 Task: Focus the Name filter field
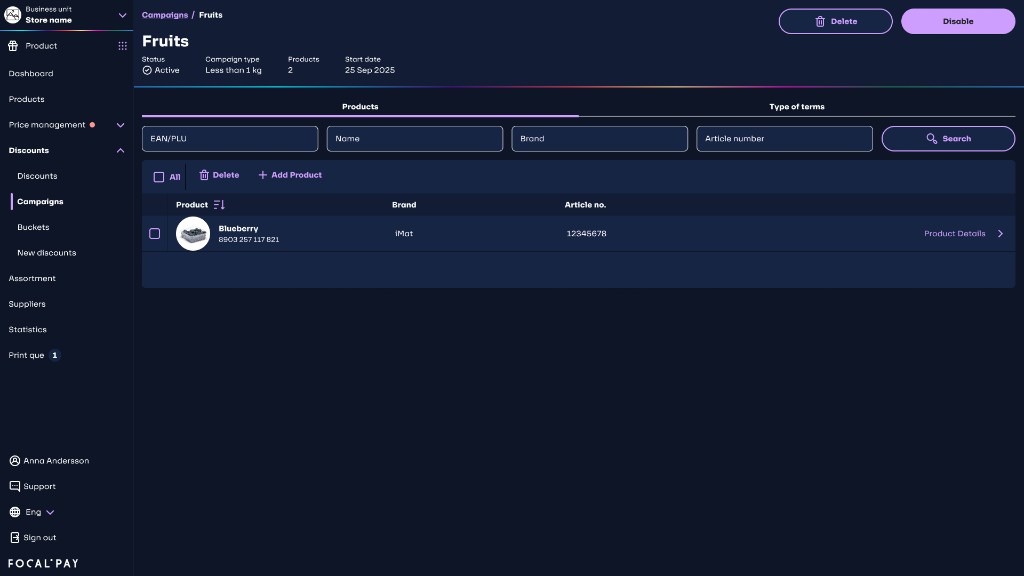[x=415, y=138]
